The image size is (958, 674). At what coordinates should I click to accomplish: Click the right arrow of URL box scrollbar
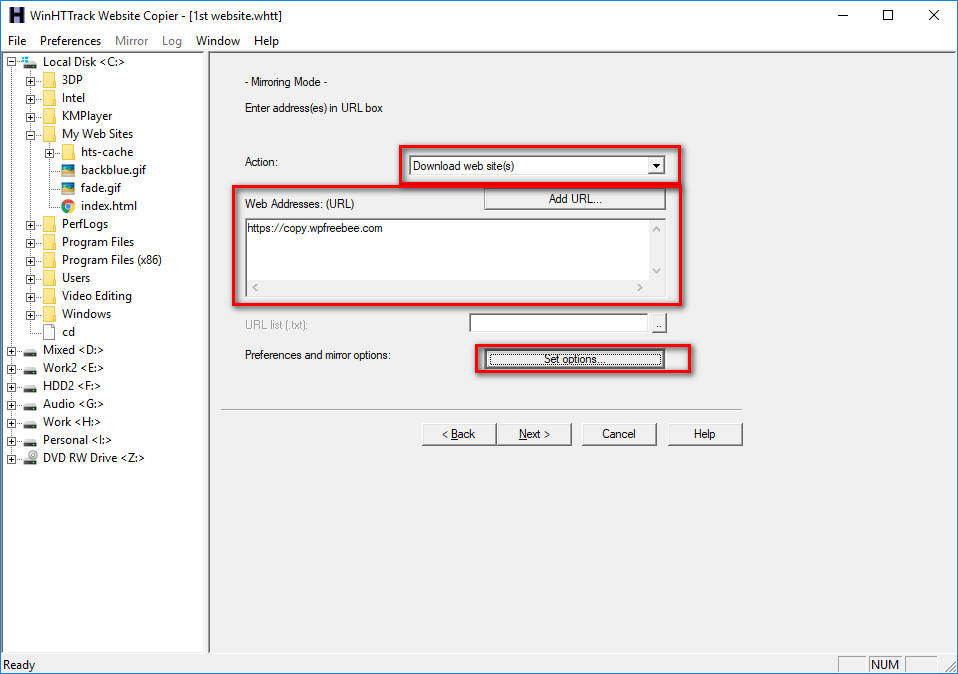(640, 287)
